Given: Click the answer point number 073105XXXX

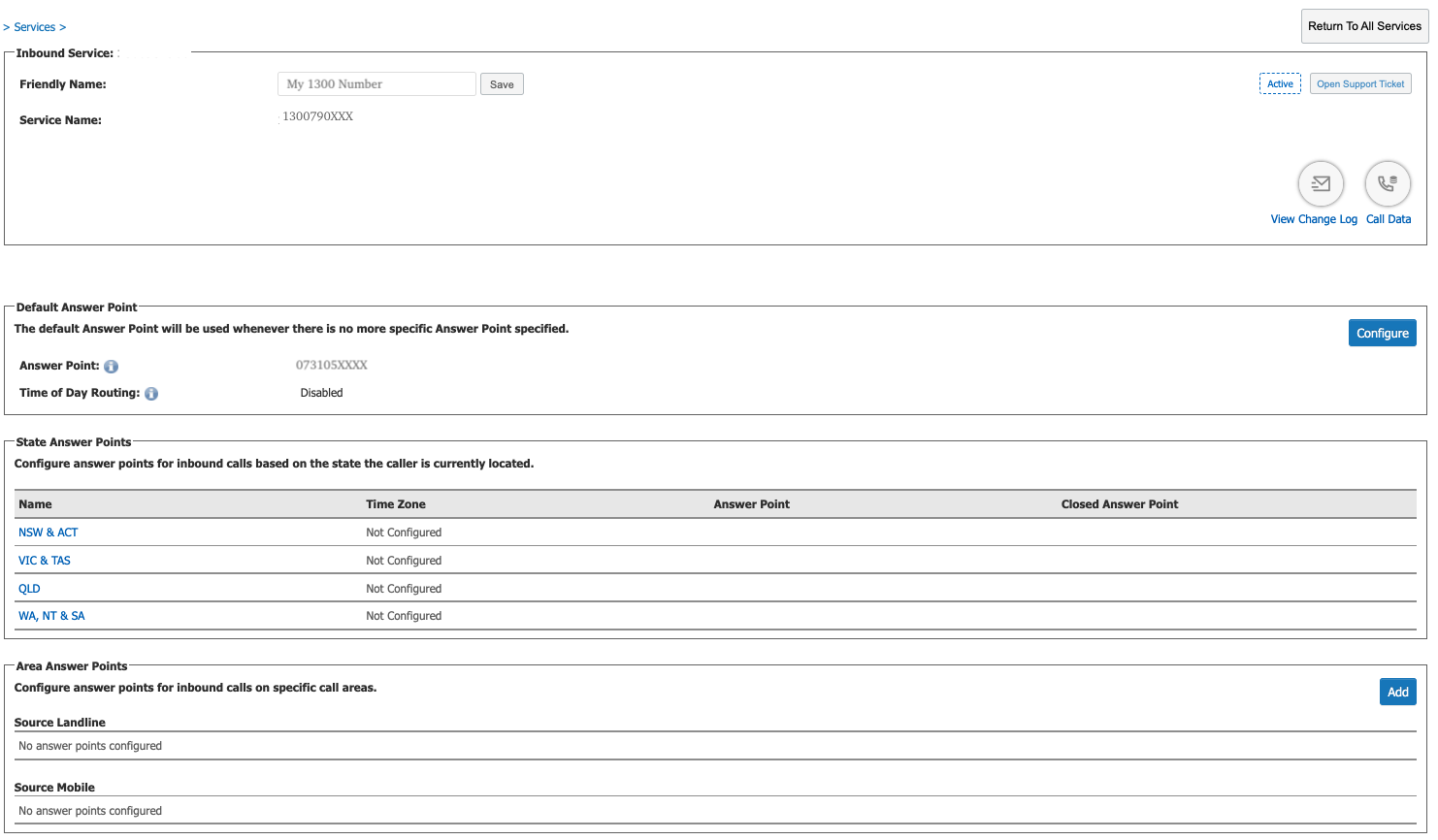Looking at the screenshot, I should click(332, 366).
